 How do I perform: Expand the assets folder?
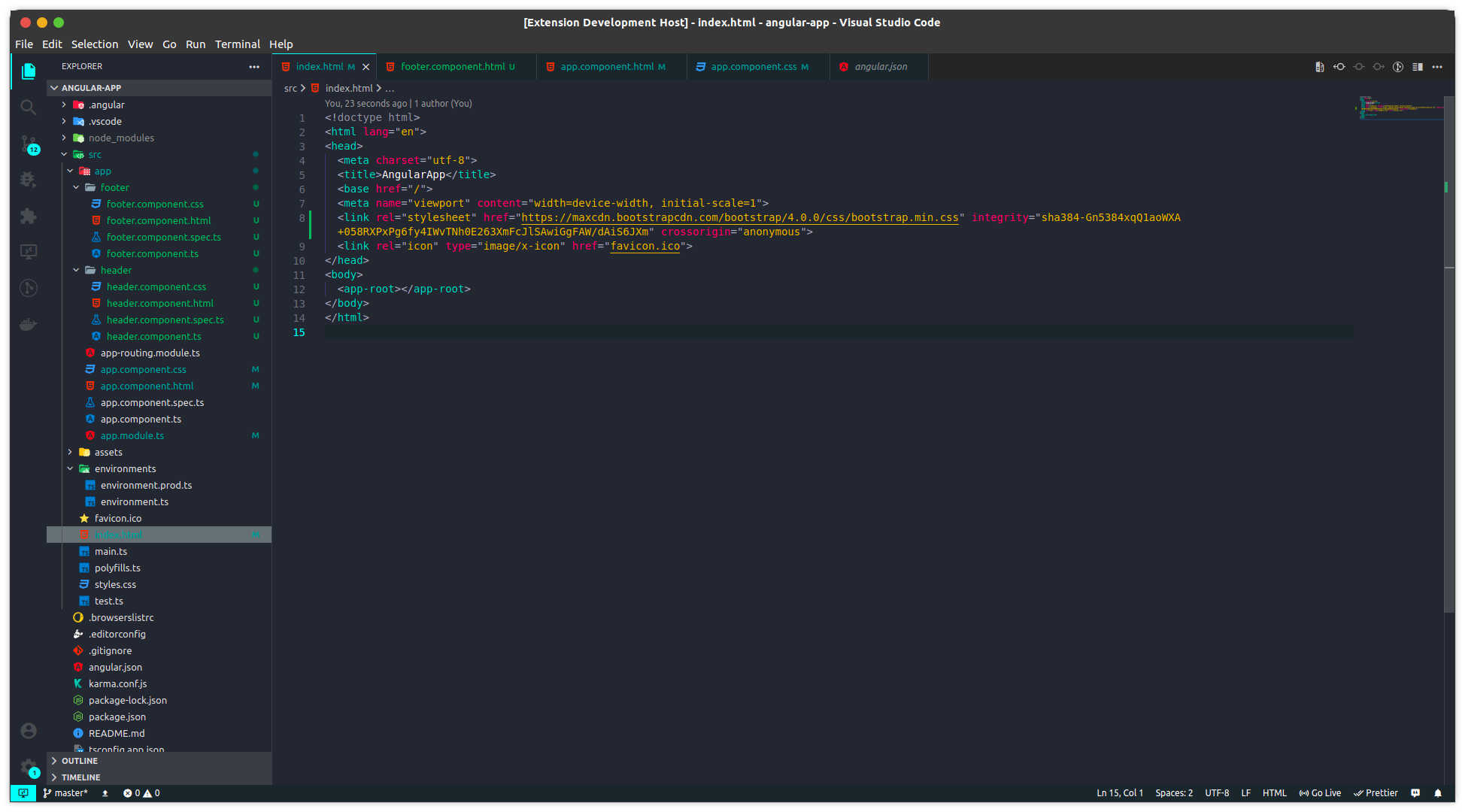[x=159, y=452]
